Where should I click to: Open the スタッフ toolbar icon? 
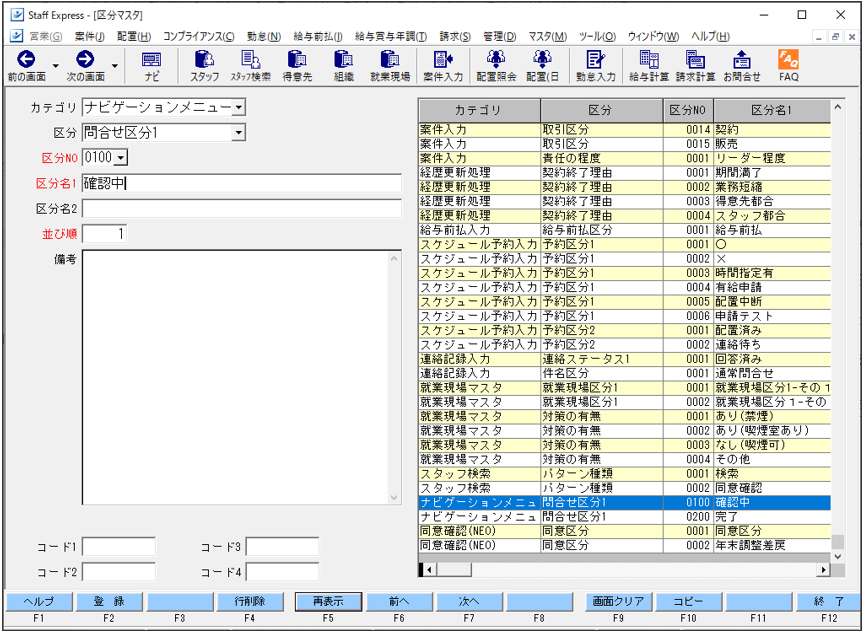(x=204, y=66)
